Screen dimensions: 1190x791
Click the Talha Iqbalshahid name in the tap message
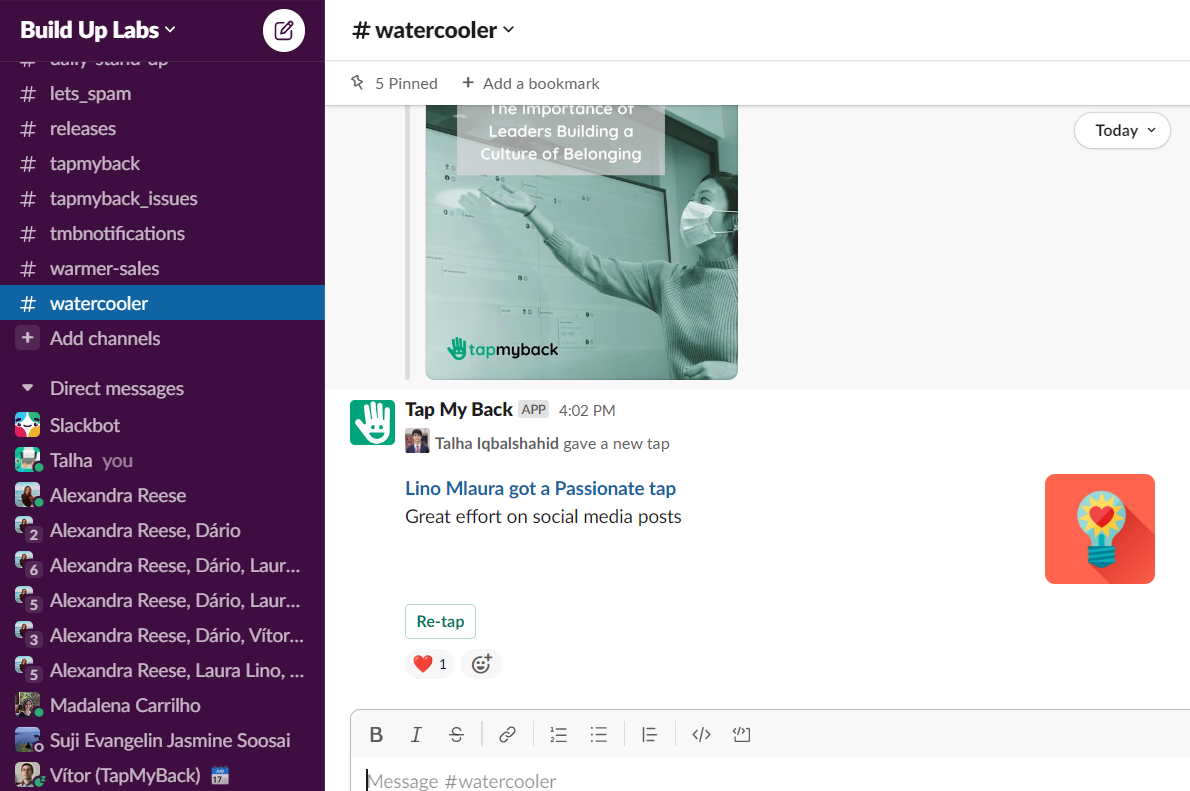point(496,443)
